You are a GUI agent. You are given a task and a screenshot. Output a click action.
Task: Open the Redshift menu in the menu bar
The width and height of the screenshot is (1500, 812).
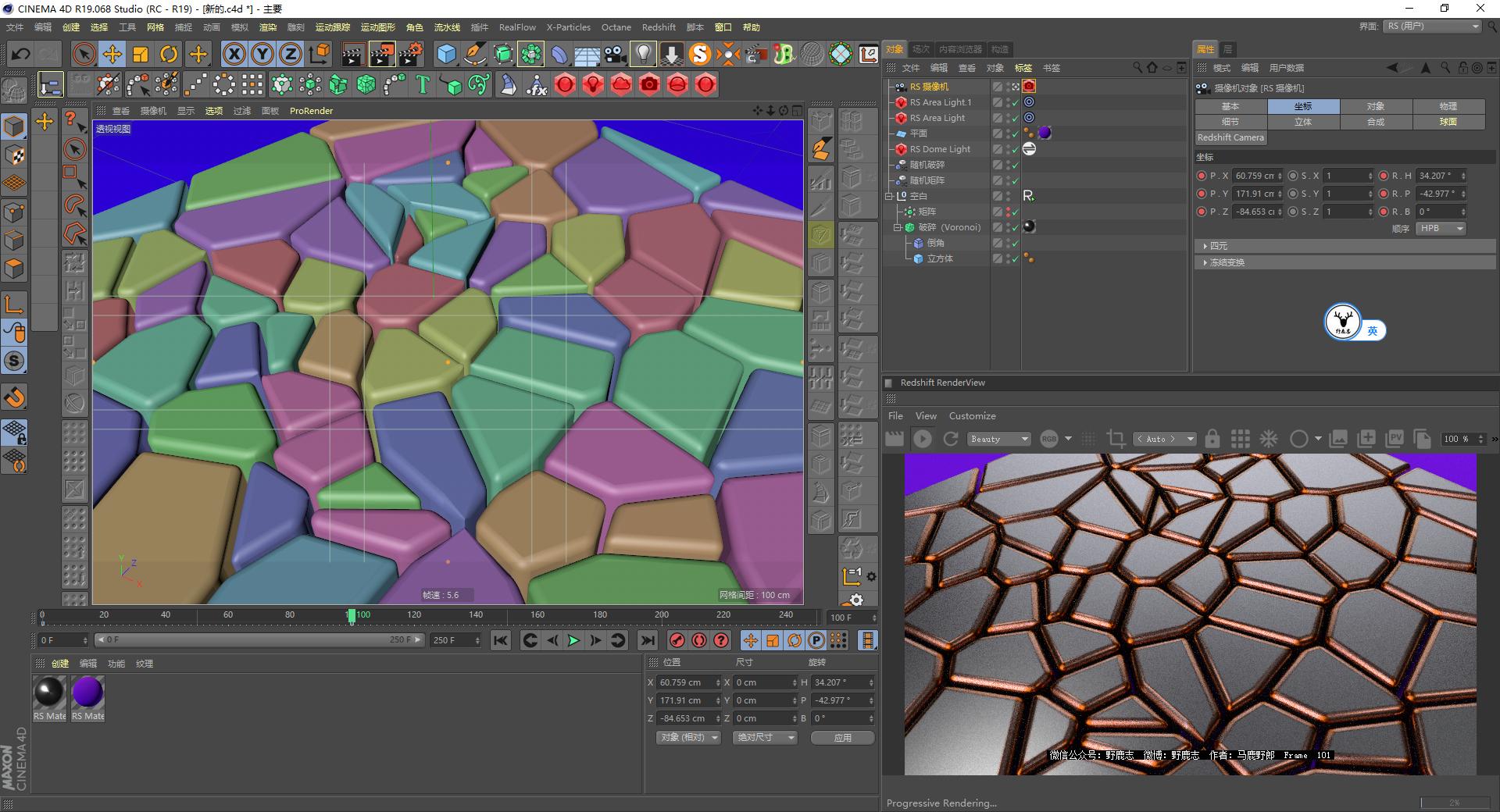click(658, 27)
